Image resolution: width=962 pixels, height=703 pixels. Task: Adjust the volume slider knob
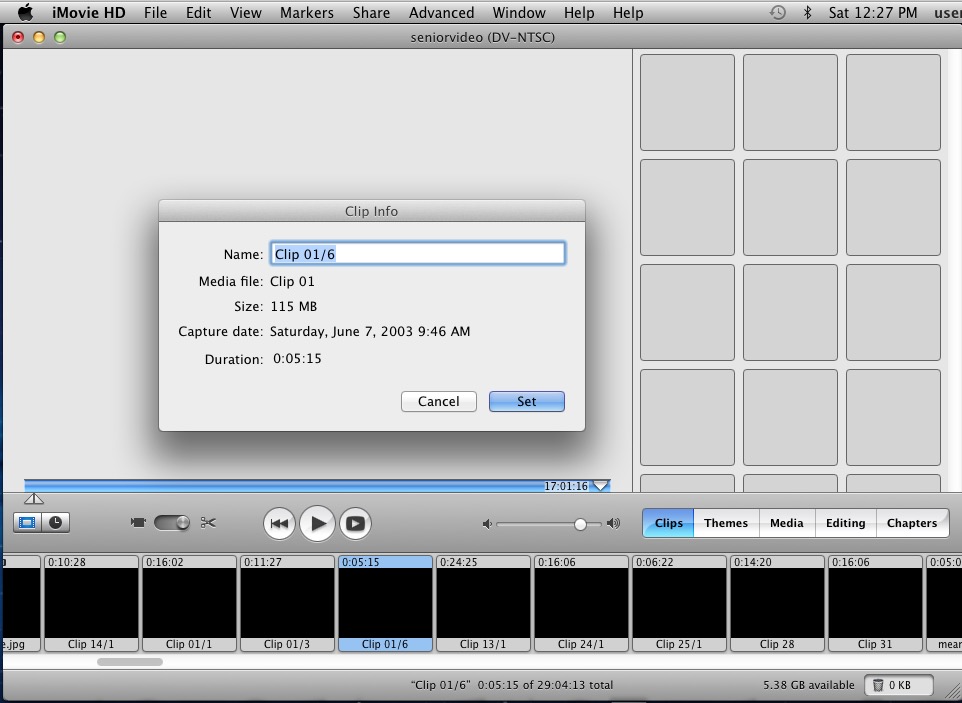pyautogui.click(x=580, y=524)
